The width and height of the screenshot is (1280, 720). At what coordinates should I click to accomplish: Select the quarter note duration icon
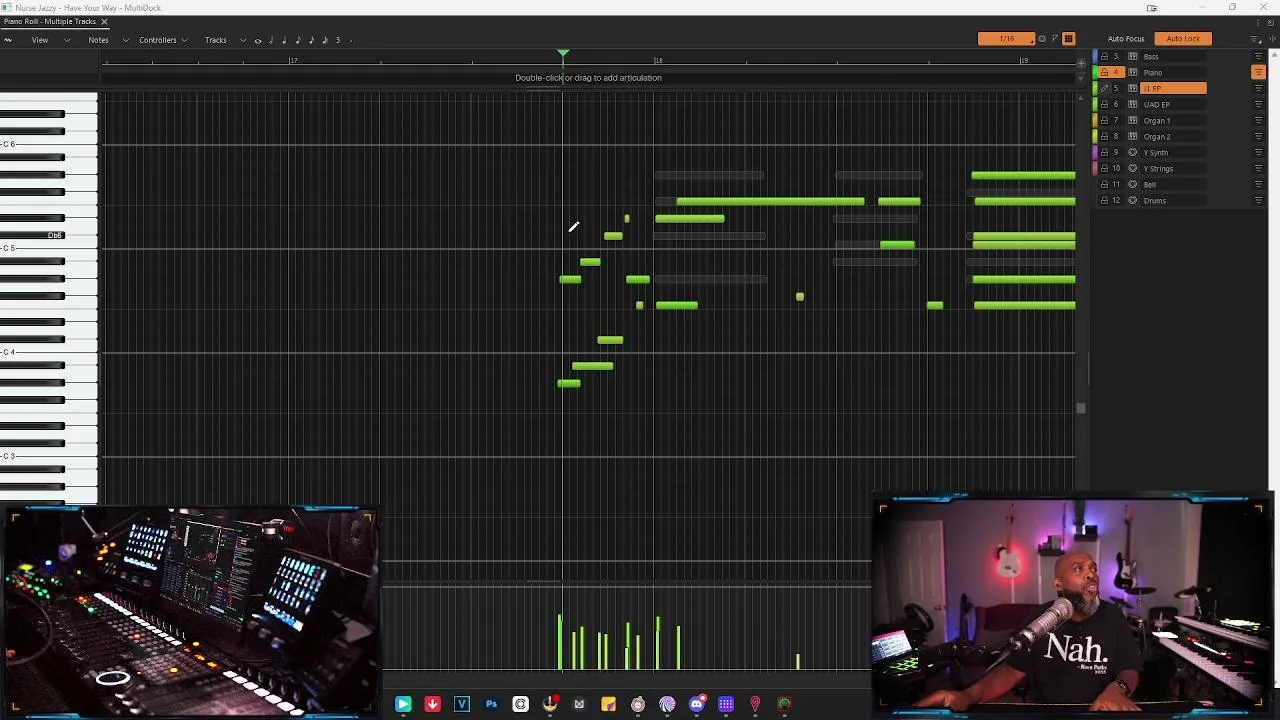click(284, 40)
